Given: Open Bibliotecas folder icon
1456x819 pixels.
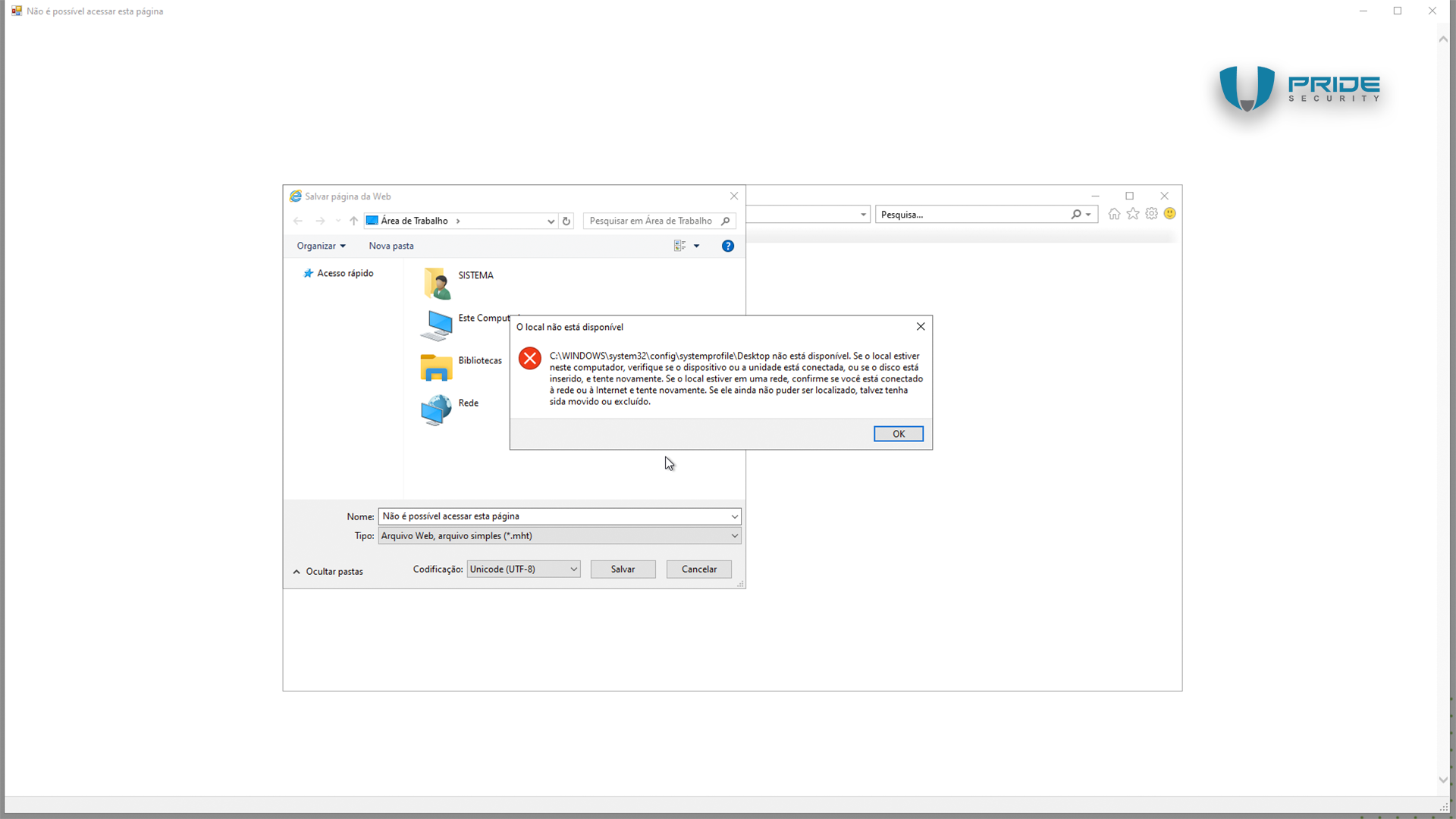Looking at the screenshot, I should [437, 368].
